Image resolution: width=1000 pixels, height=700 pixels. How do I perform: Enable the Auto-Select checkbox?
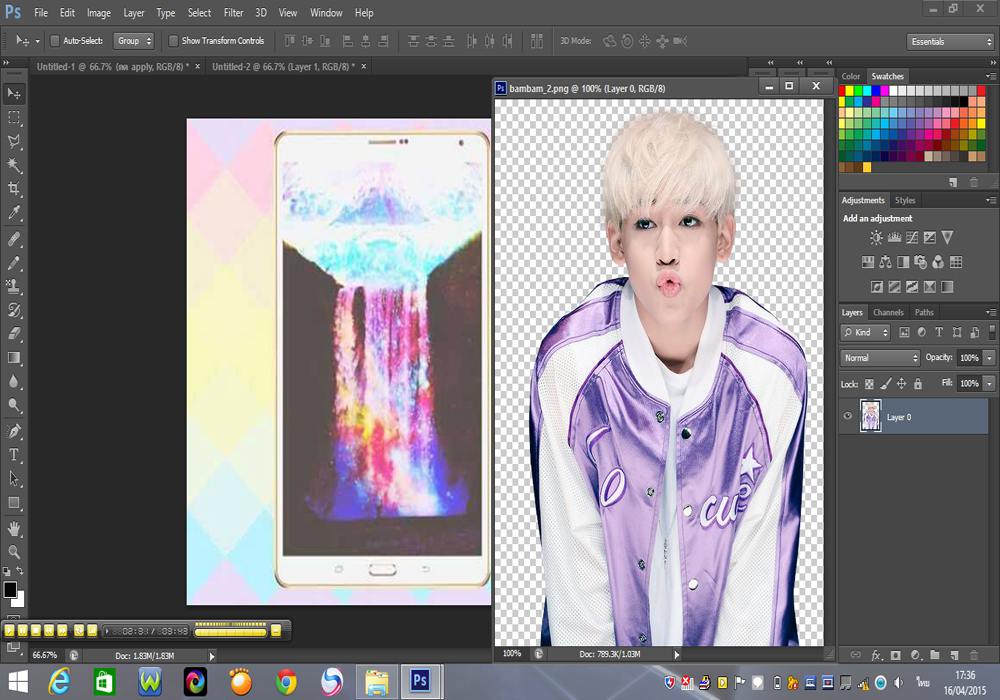pos(55,41)
